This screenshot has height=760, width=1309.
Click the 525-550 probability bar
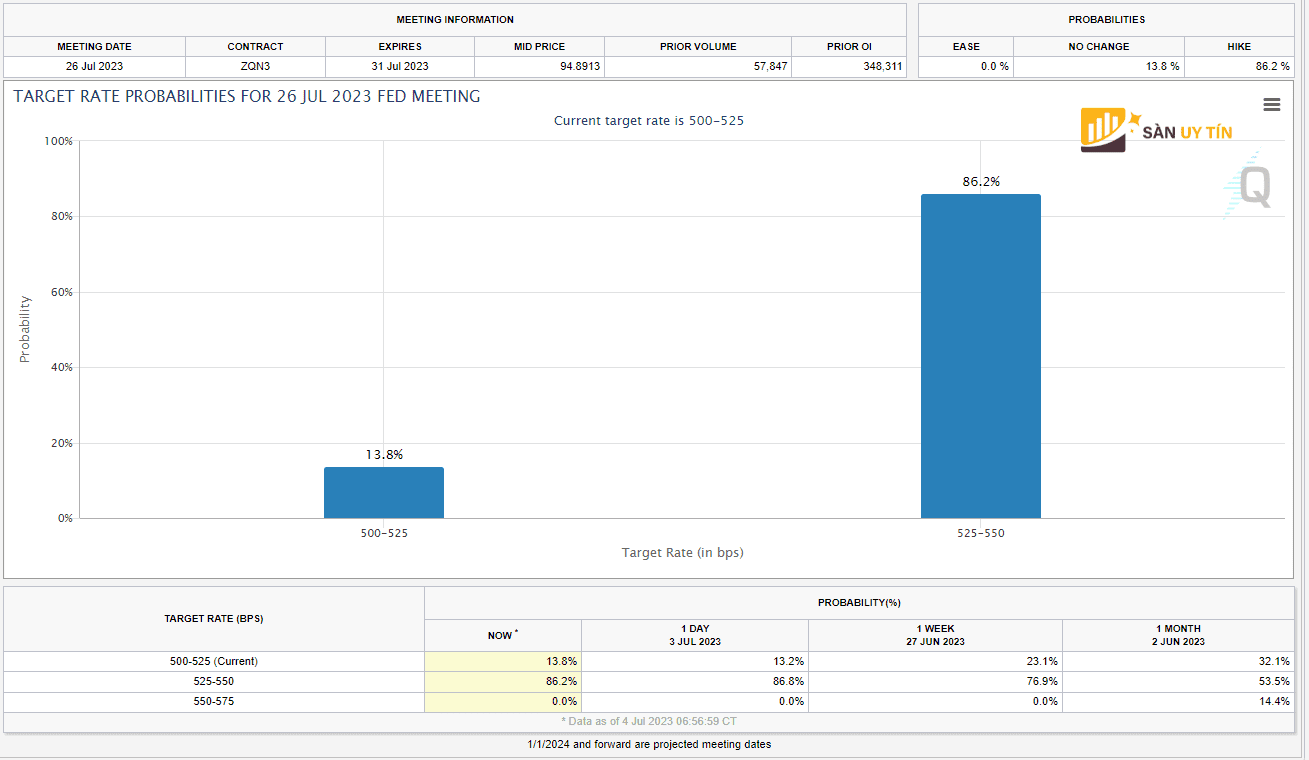click(981, 356)
